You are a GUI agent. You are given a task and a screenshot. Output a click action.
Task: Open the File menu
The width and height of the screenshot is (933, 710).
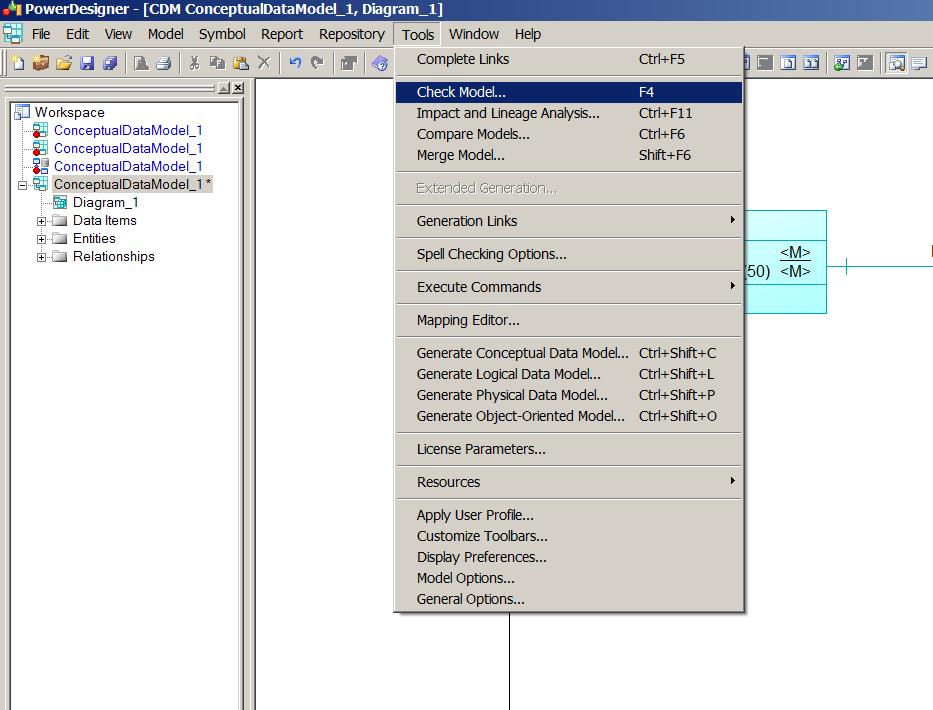(x=41, y=34)
